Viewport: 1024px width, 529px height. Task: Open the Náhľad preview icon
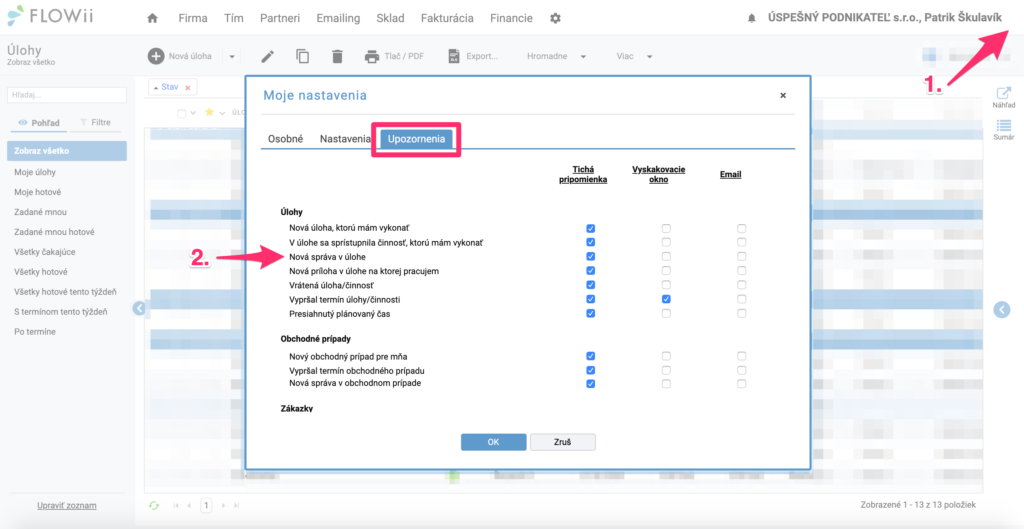(1003, 94)
